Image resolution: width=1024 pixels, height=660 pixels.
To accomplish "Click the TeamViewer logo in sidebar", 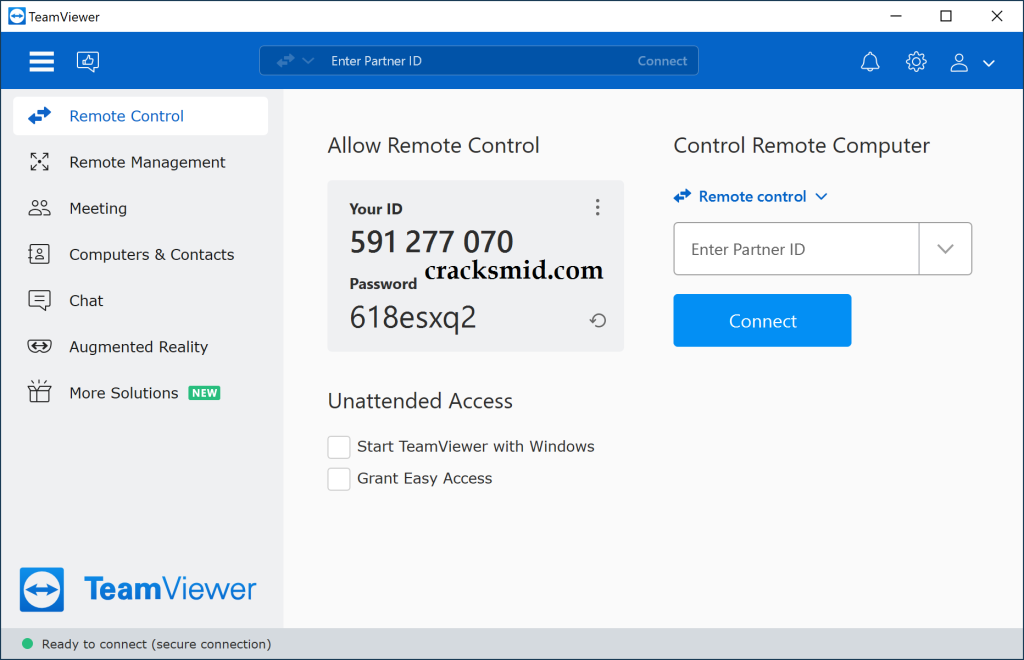I will pos(138,589).
